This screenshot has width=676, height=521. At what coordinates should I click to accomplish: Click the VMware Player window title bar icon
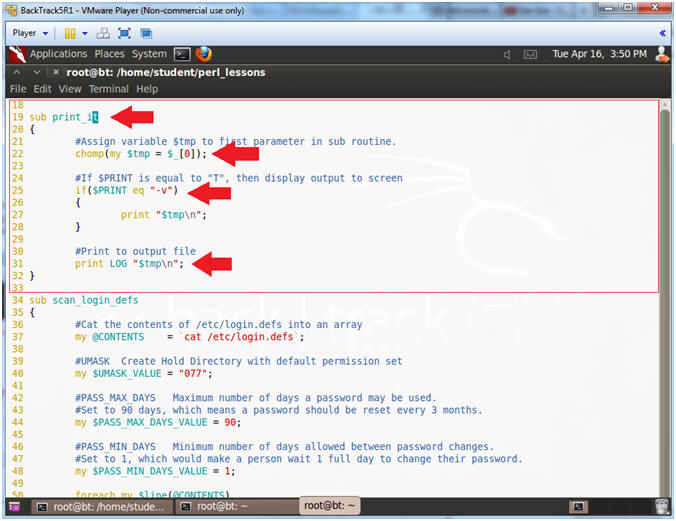(x=12, y=10)
